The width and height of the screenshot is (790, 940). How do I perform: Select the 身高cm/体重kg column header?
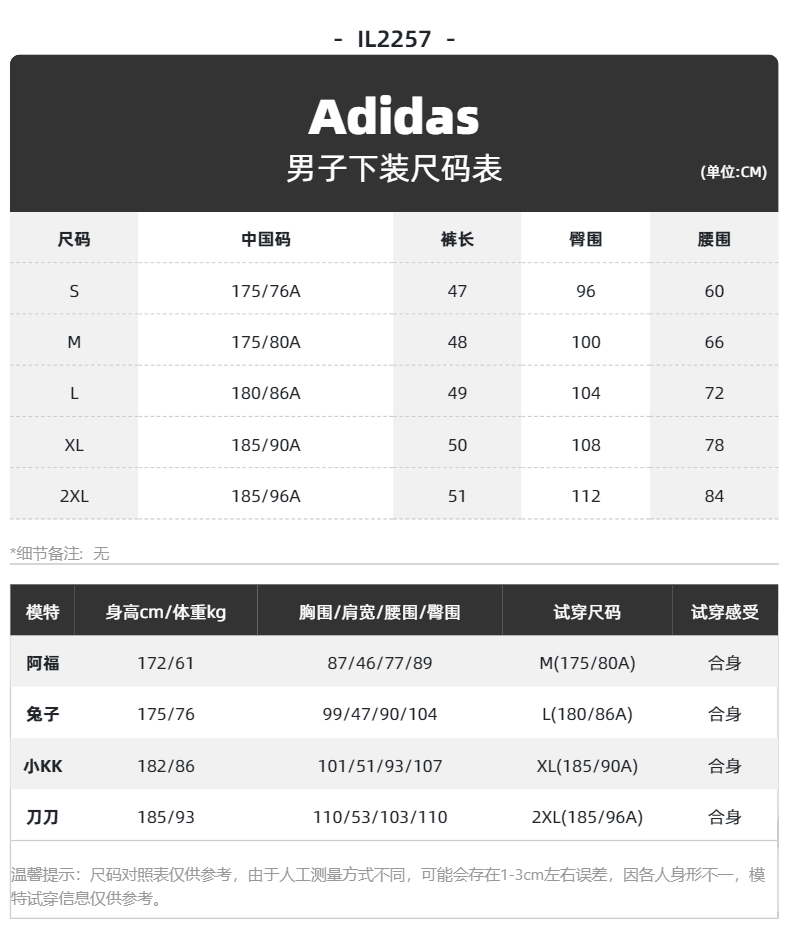[x=165, y=612]
